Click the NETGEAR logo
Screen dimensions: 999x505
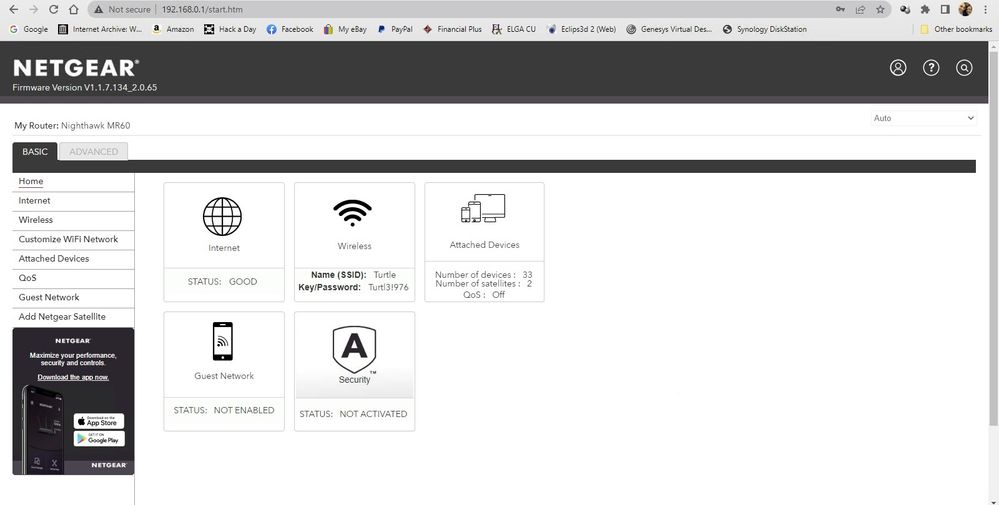point(76,68)
